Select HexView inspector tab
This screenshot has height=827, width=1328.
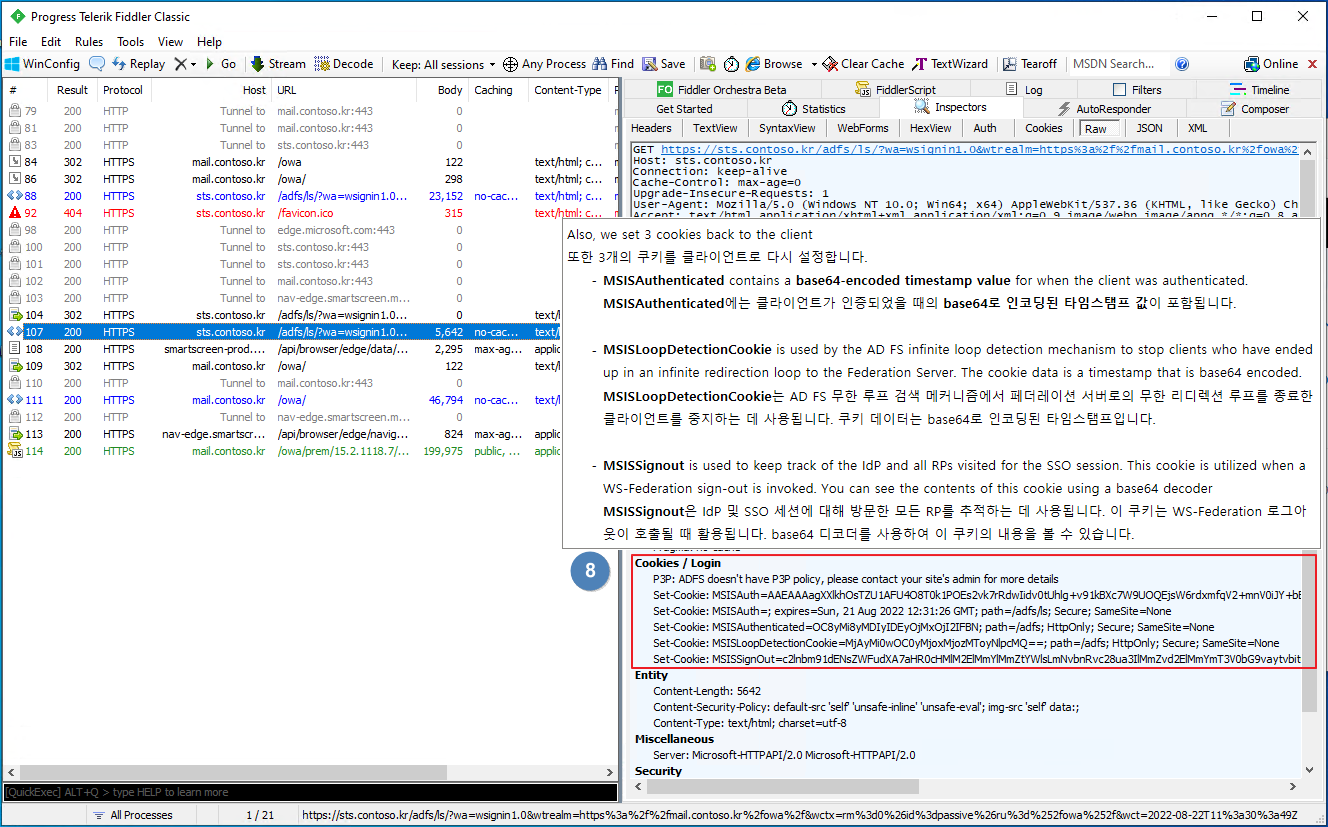[930, 128]
